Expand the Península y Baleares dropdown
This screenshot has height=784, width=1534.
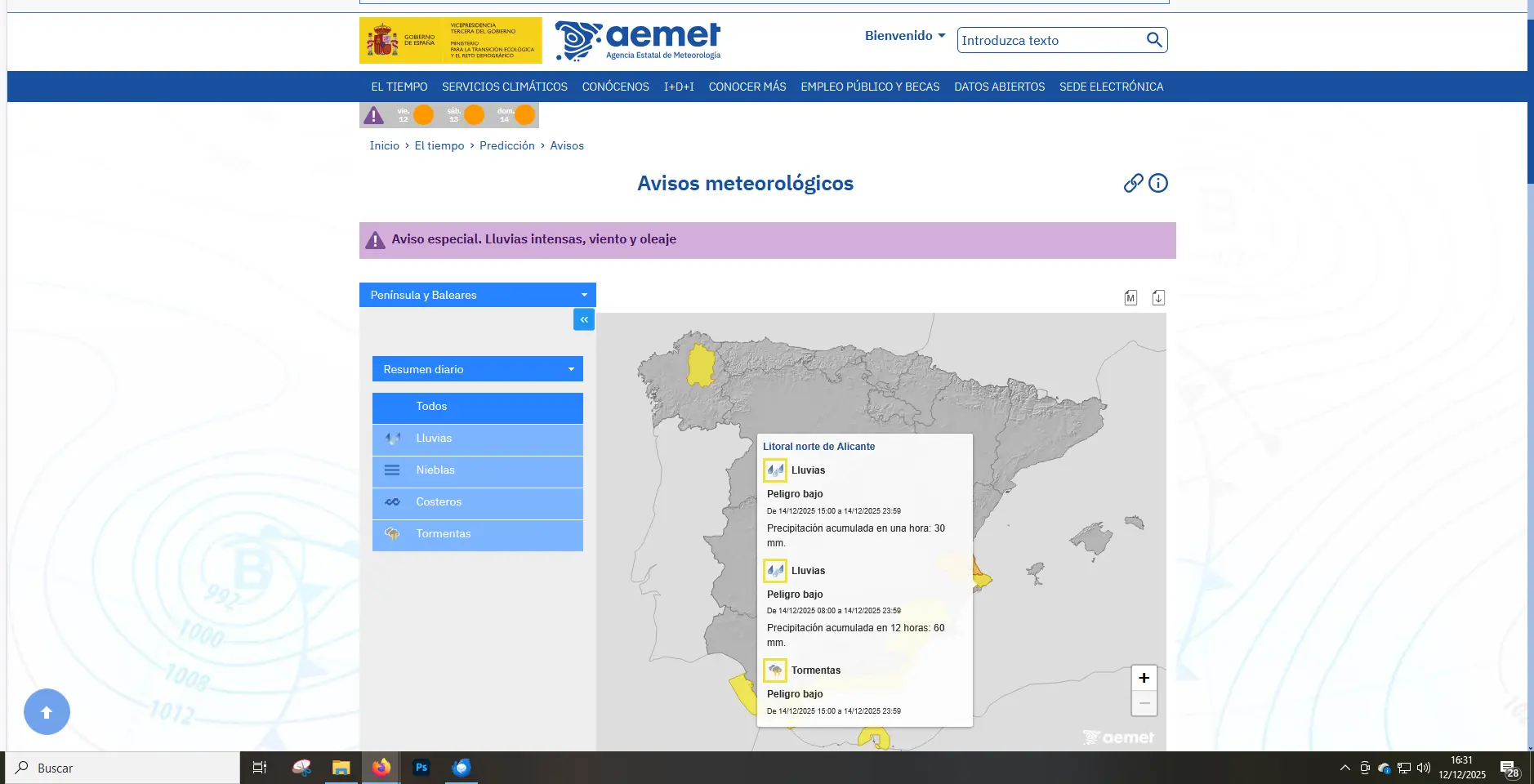click(x=478, y=295)
